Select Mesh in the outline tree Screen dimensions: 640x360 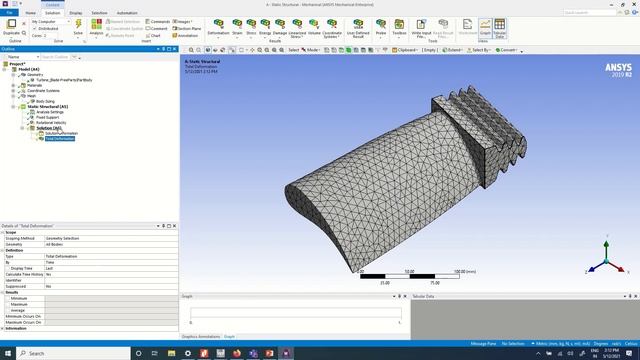(31, 96)
